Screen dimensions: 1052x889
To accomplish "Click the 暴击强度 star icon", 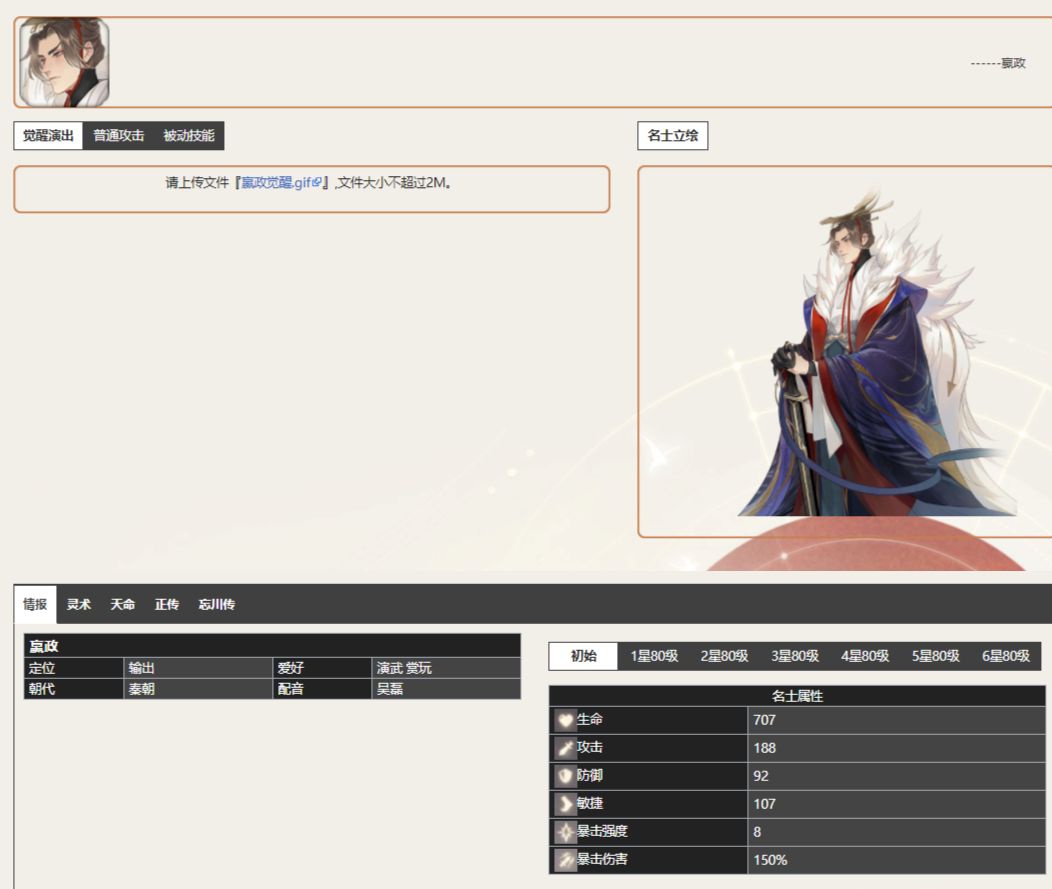I will click(566, 832).
